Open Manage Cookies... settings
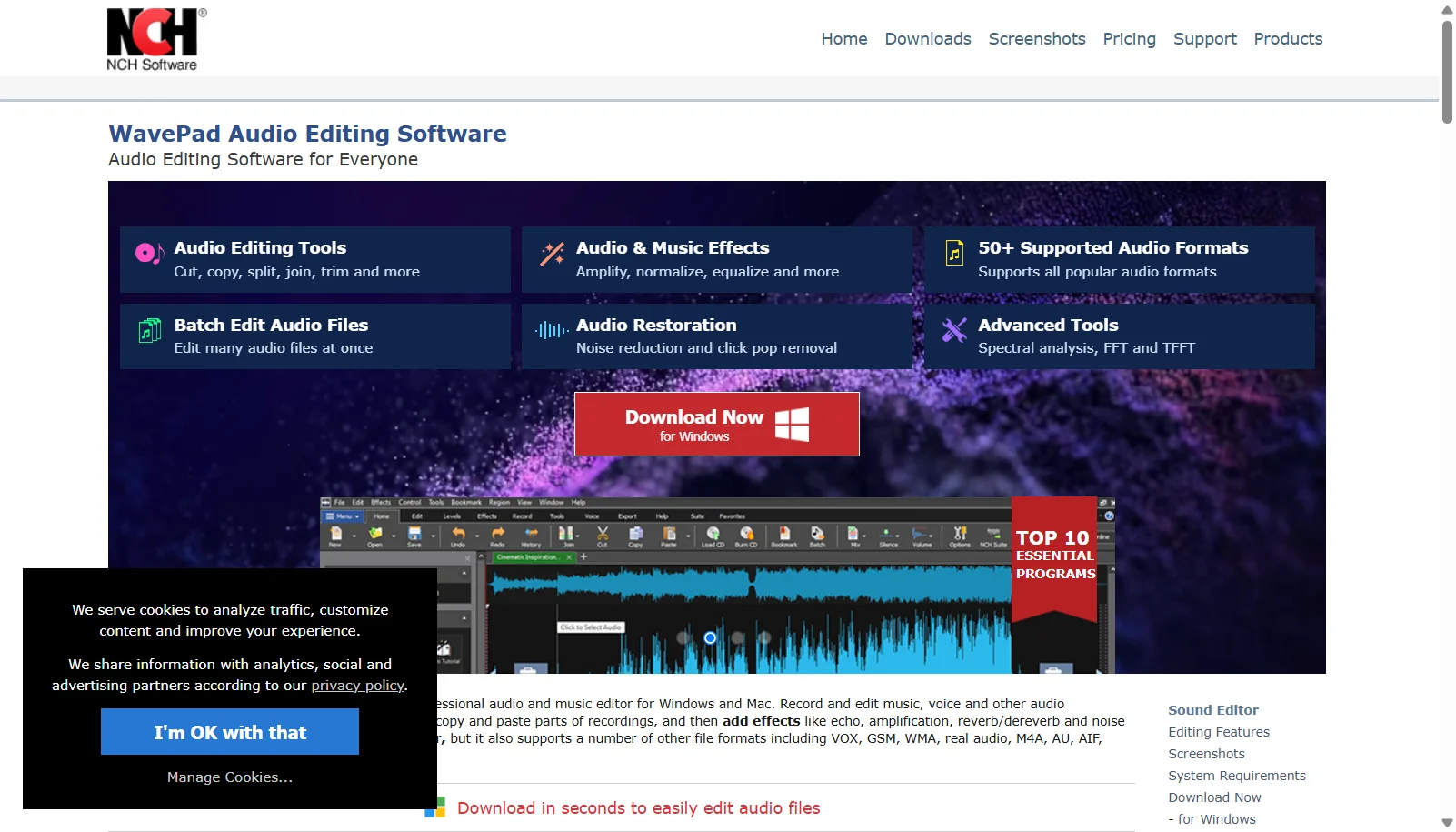 click(x=230, y=777)
